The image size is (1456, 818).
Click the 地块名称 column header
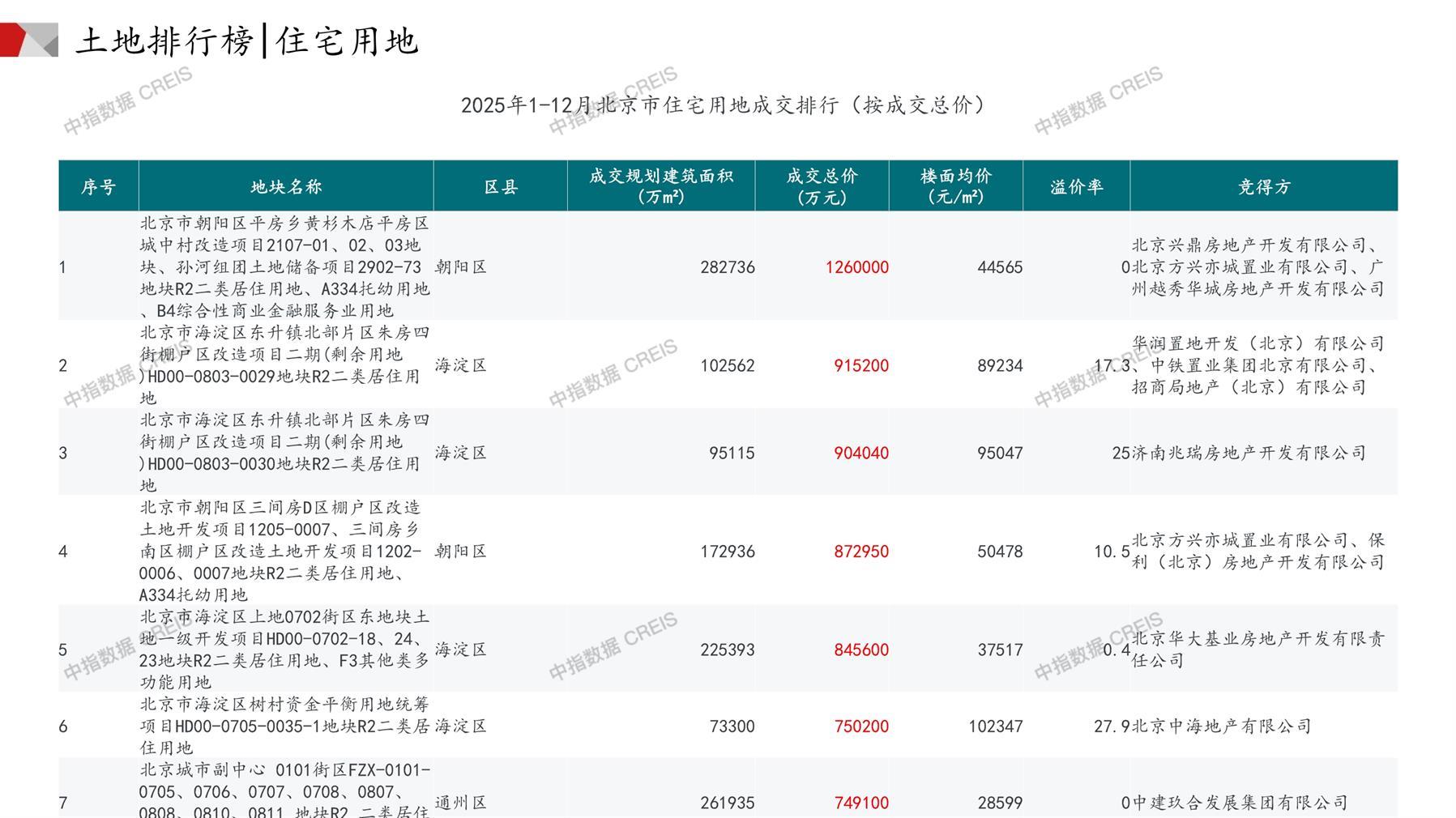286,187
